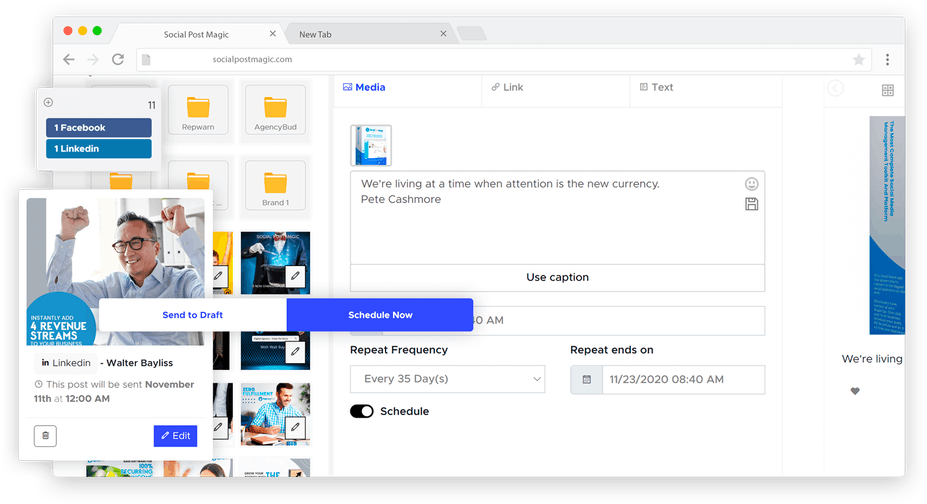Click the Schedule Now button
The width and height of the screenshot is (927, 504).
pos(380,315)
